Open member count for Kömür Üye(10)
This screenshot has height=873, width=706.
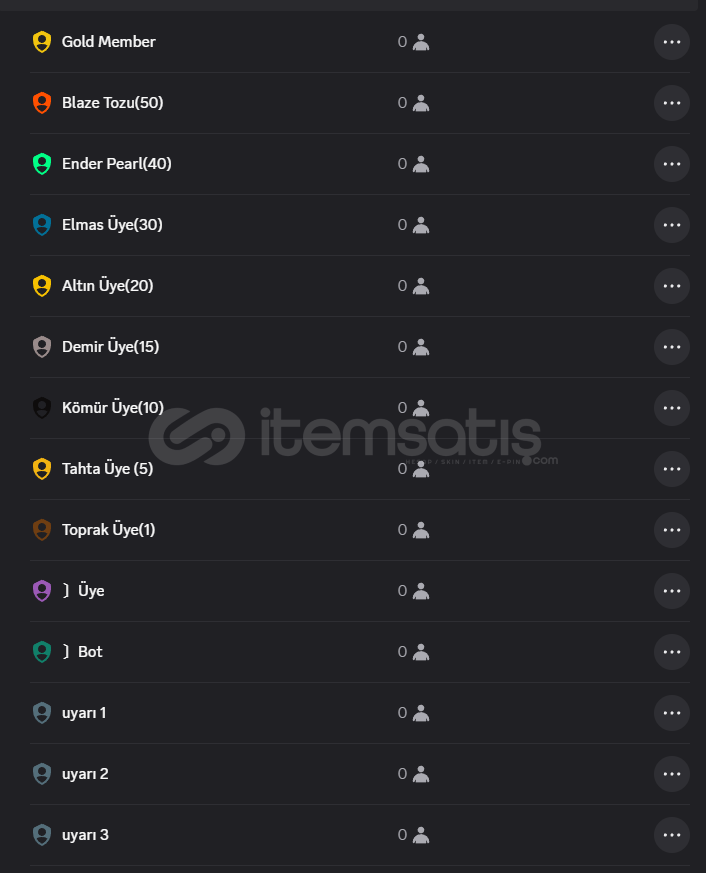click(413, 408)
